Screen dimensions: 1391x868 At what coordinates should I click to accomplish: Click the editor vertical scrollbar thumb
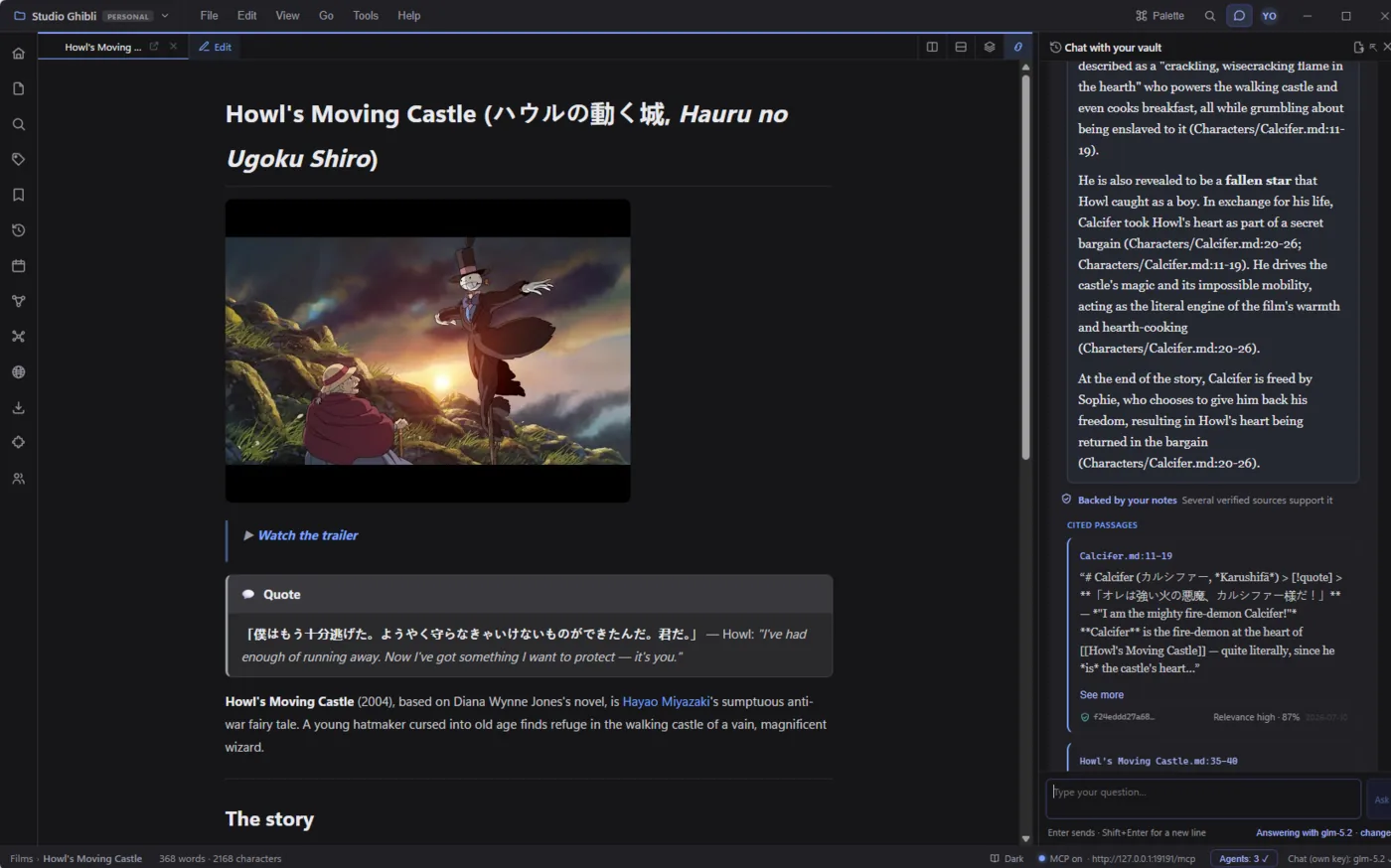click(x=1025, y=265)
